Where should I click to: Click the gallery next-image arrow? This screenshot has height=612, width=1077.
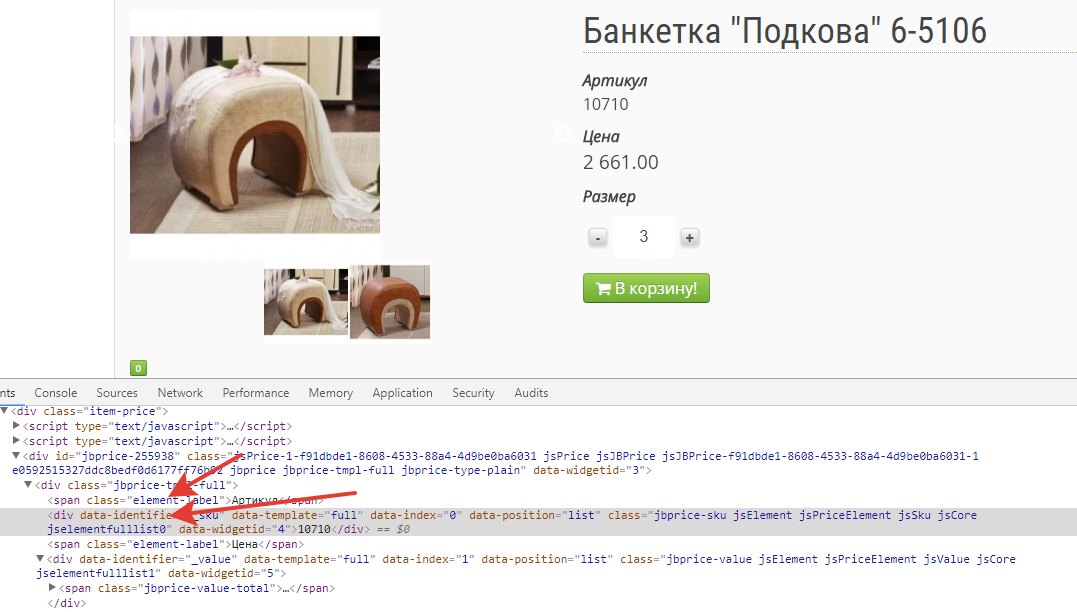click(x=562, y=134)
